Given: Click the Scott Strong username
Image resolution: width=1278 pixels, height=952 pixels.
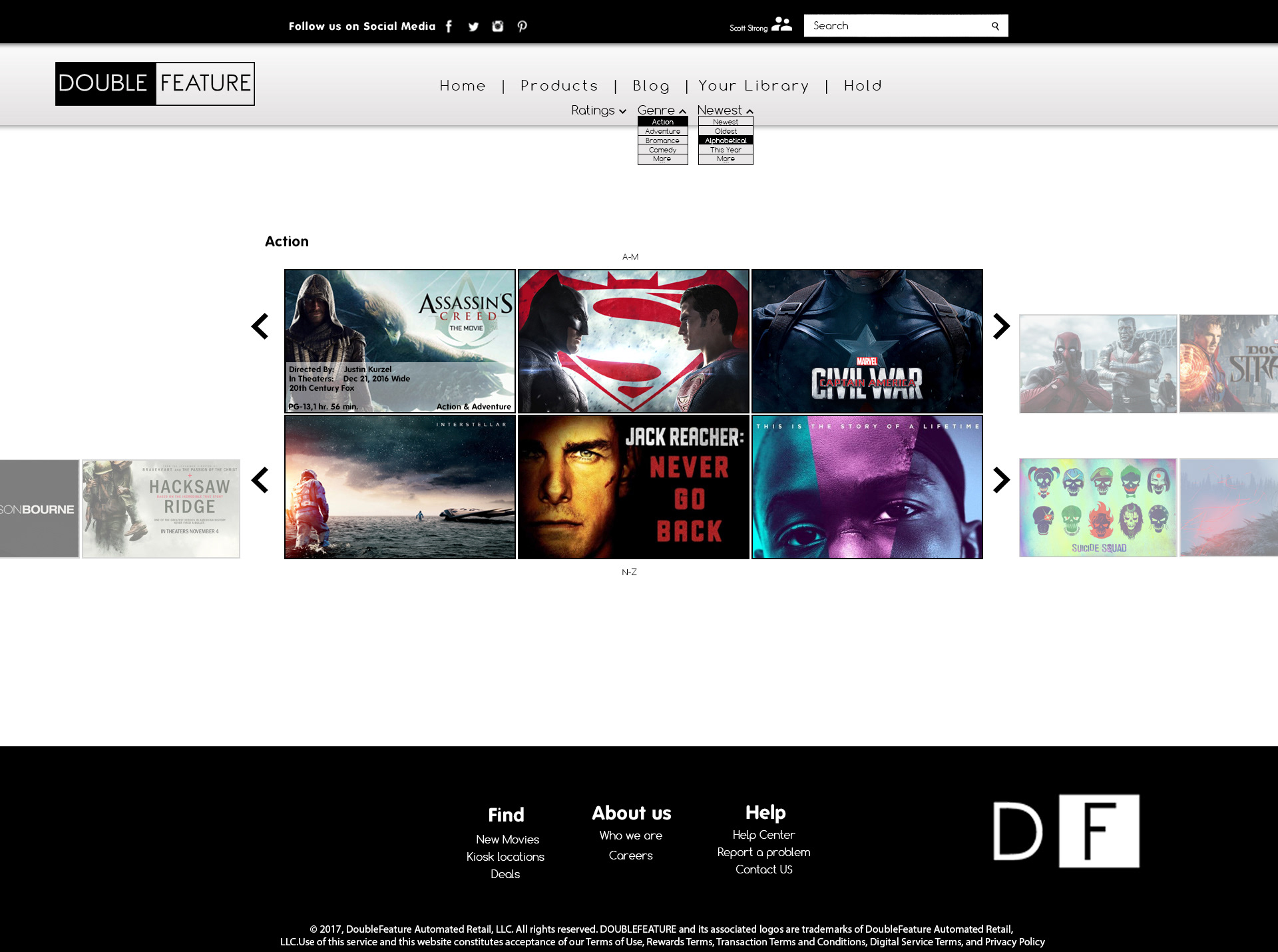Looking at the screenshot, I should [x=749, y=28].
